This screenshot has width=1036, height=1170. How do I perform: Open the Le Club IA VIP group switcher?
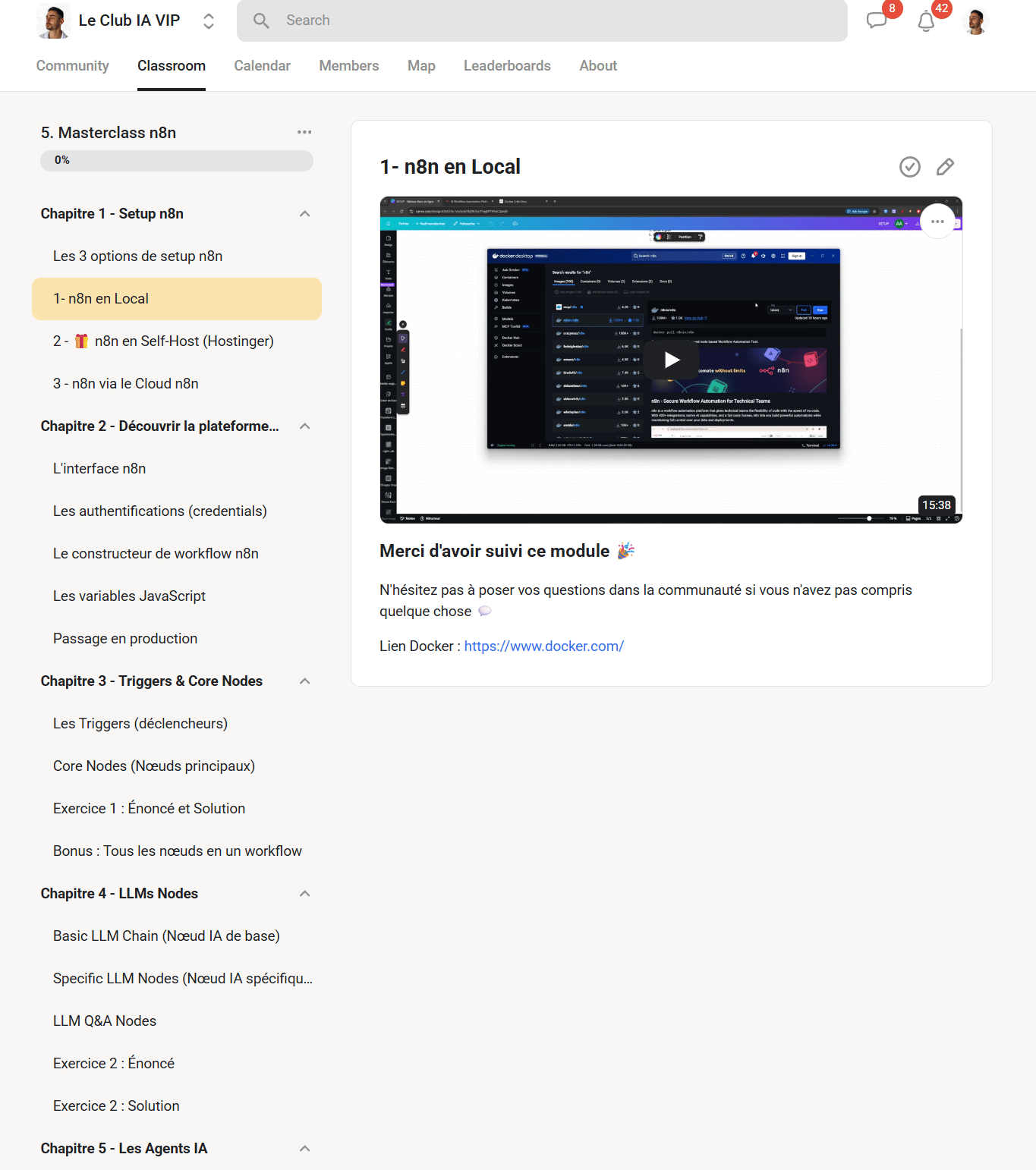tap(209, 20)
